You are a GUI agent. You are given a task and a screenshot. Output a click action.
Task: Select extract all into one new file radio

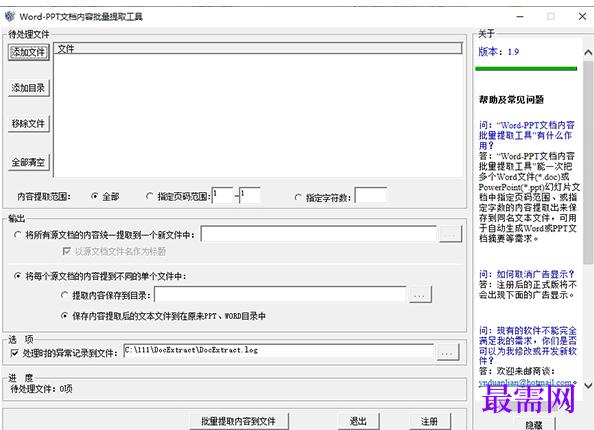pos(17,235)
